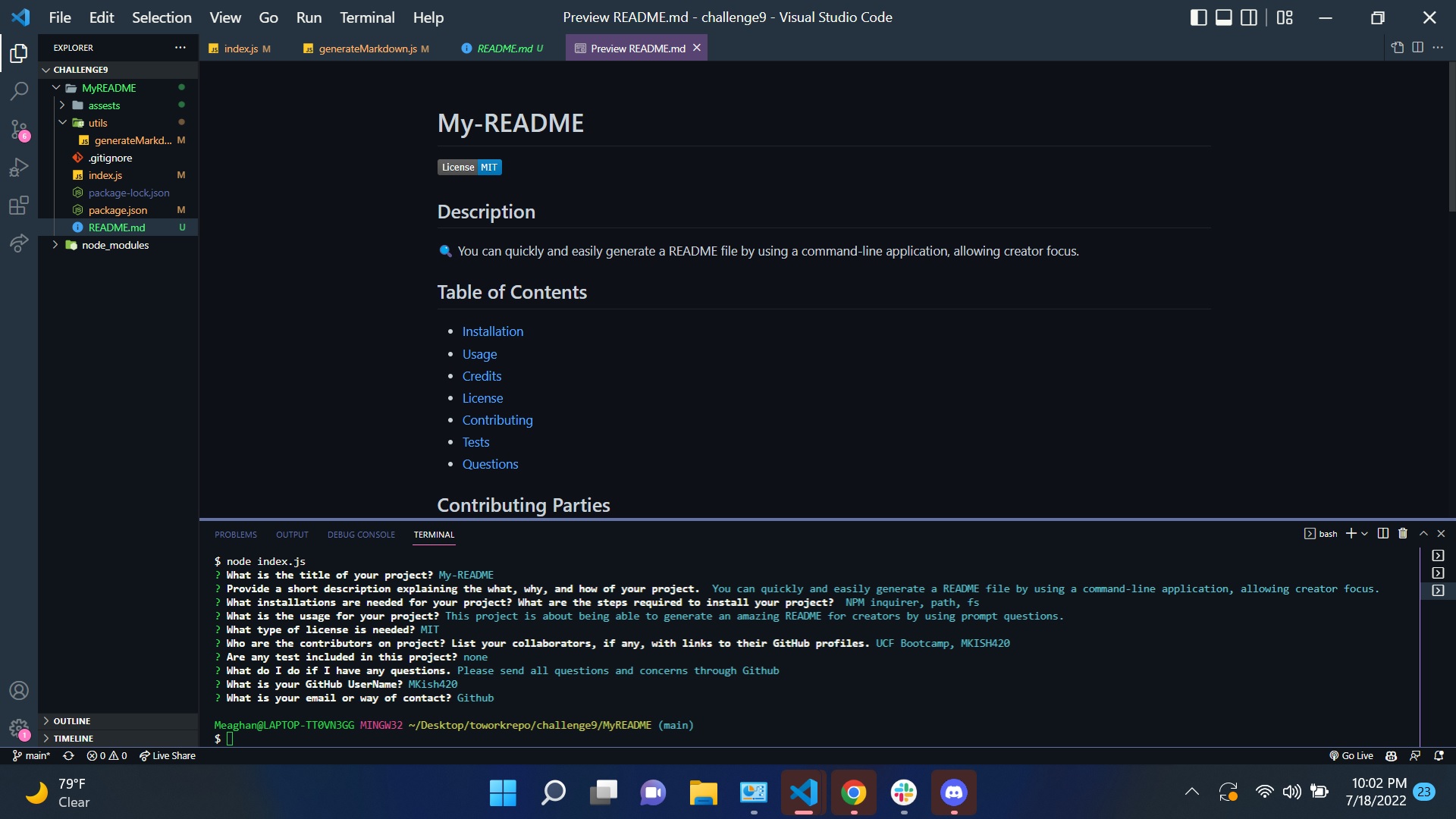Toggle the bottom panel layout button
This screenshot has width=1456, height=819.
(1223, 17)
